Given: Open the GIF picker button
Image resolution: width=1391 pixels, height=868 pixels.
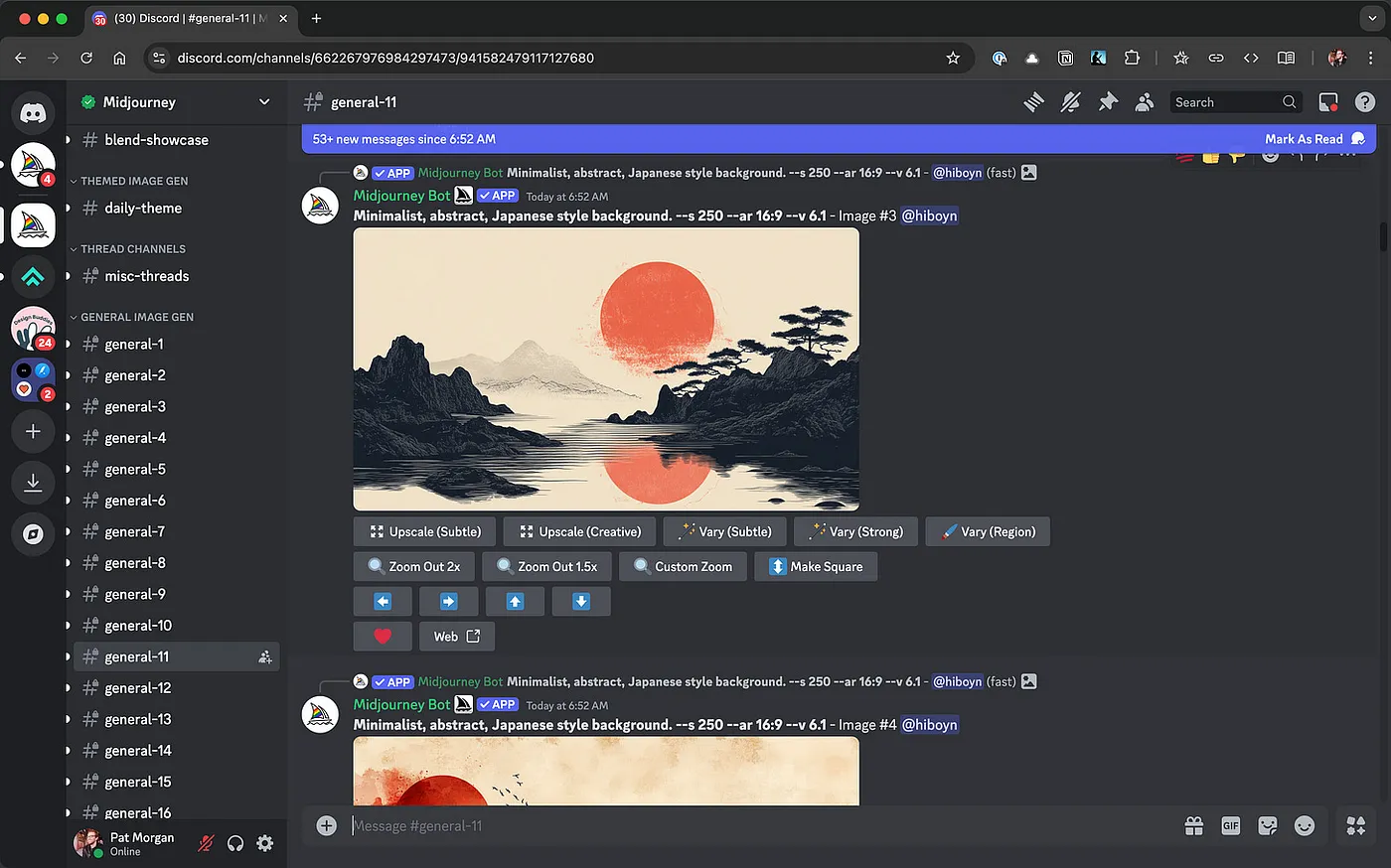Looking at the screenshot, I should point(1231,826).
